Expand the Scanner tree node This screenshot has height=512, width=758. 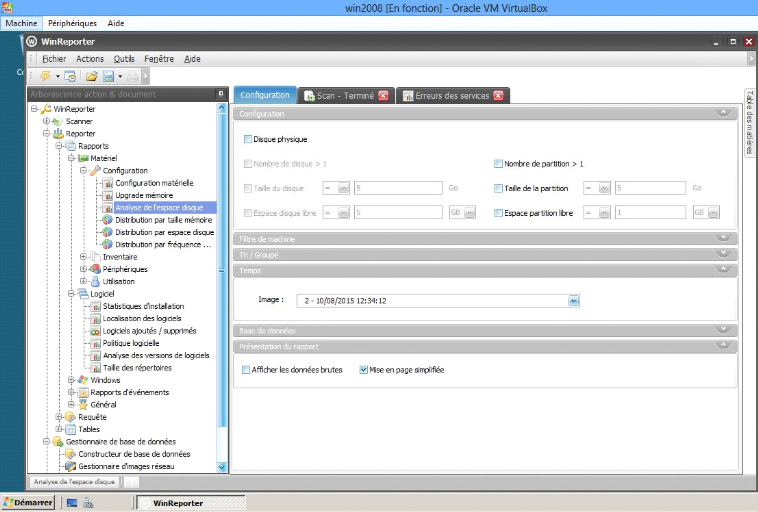click(45, 121)
